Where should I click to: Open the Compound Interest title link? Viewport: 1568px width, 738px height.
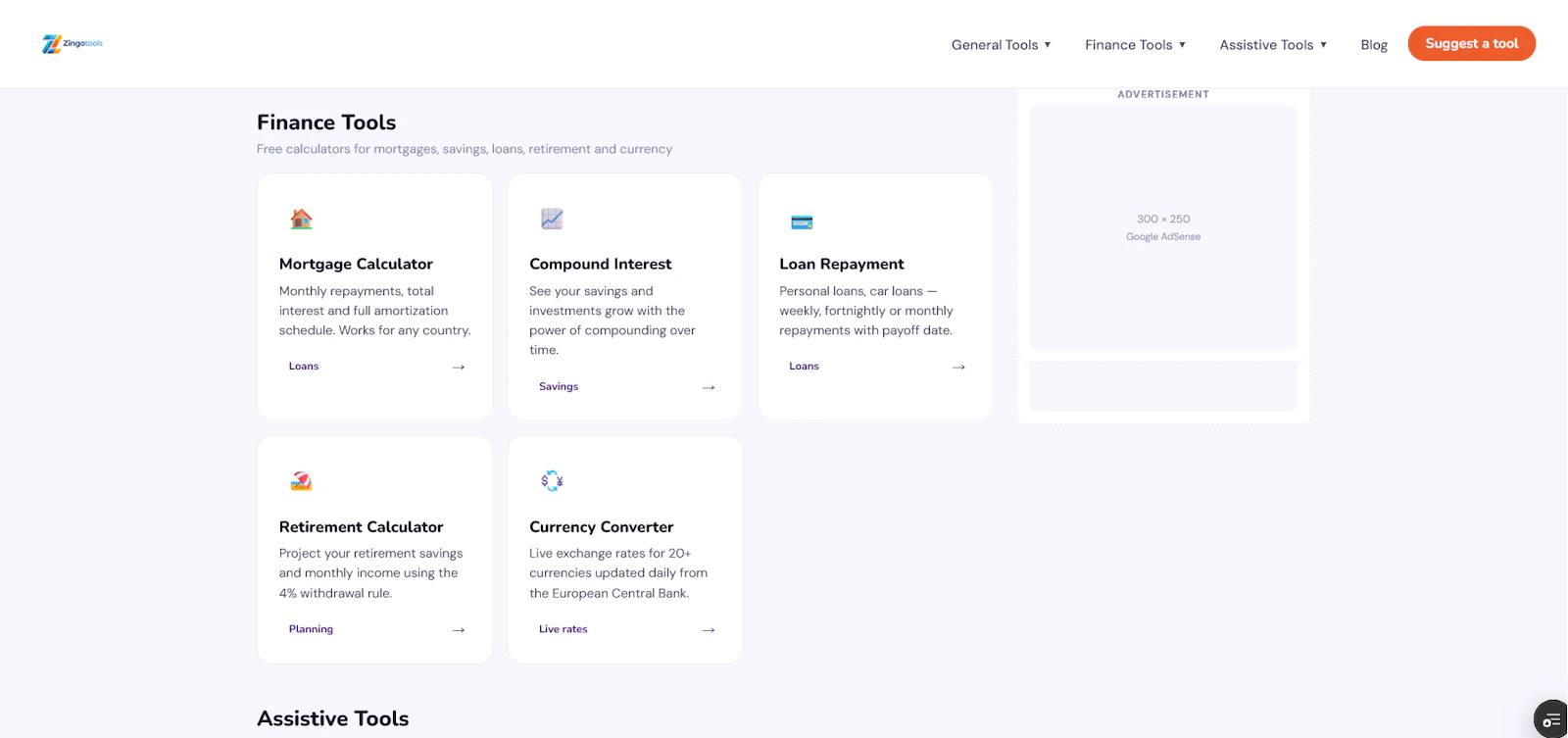(600, 264)
